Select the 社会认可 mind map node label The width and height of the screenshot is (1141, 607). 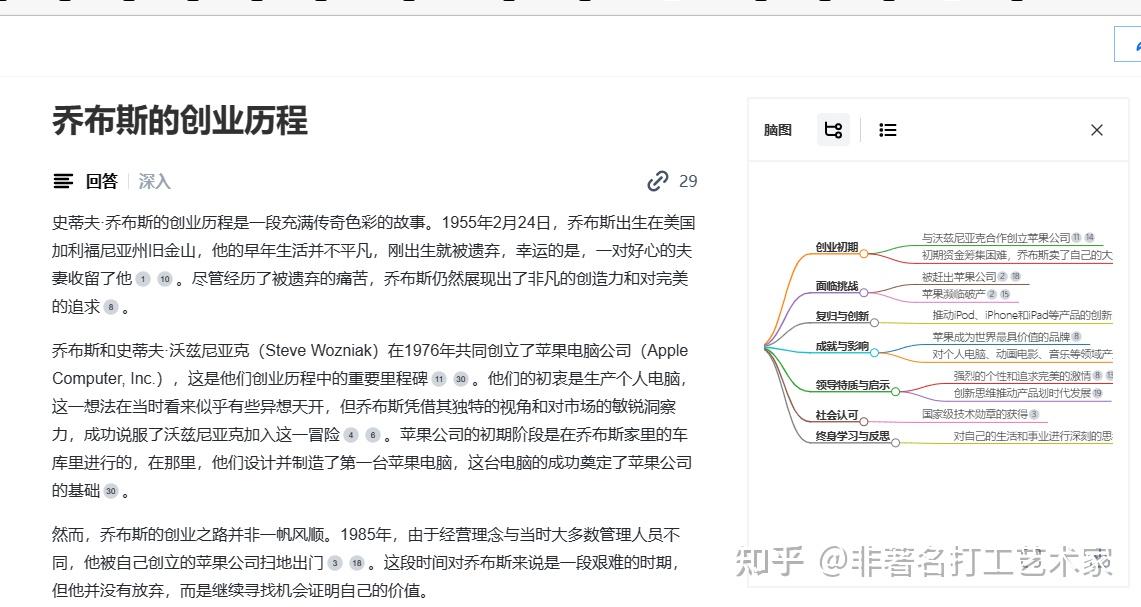pos(837,415)
